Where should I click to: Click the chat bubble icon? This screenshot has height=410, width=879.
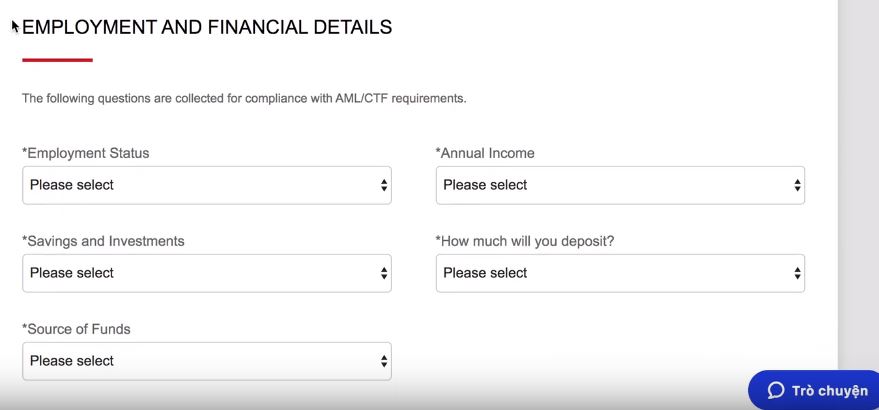tap(776, 390)
